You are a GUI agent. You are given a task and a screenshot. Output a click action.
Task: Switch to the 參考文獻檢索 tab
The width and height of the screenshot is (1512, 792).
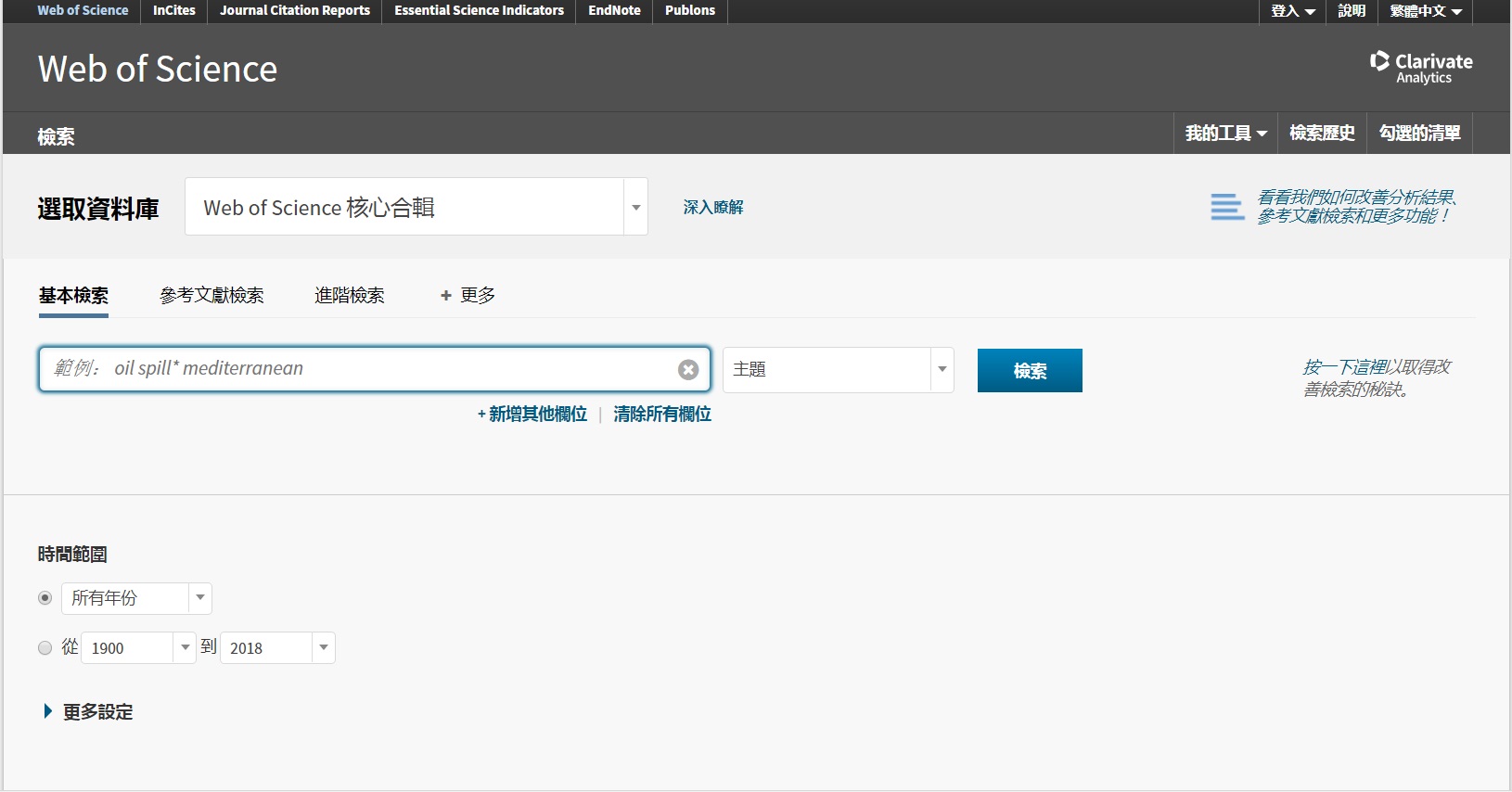tap(211, 296)
